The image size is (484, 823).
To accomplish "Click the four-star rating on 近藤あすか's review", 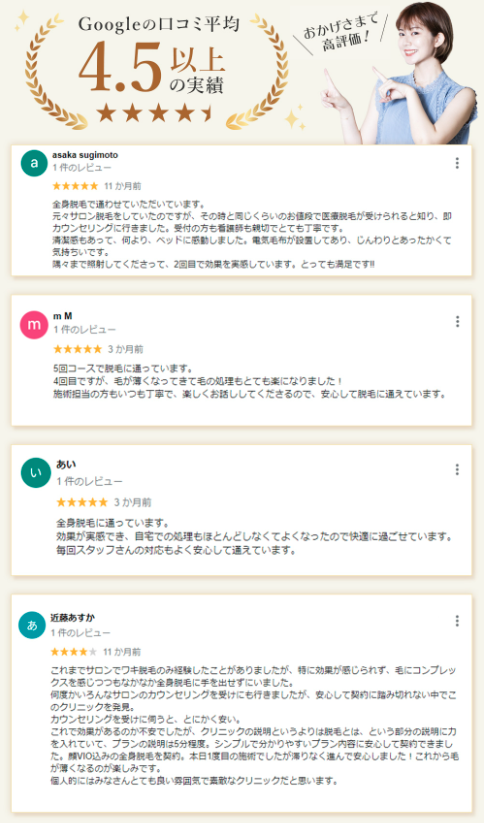I will (x=73, y=652).
